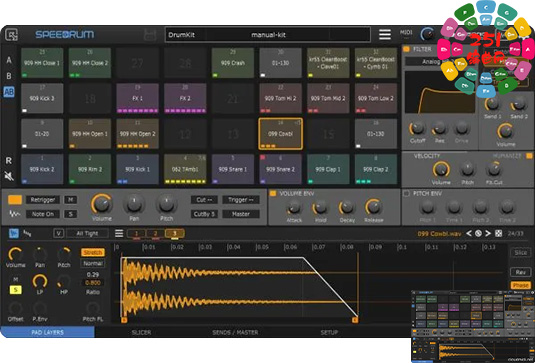
Task: Click the Normal mode button
Action: pyautogui.click(x=93, y=263)
